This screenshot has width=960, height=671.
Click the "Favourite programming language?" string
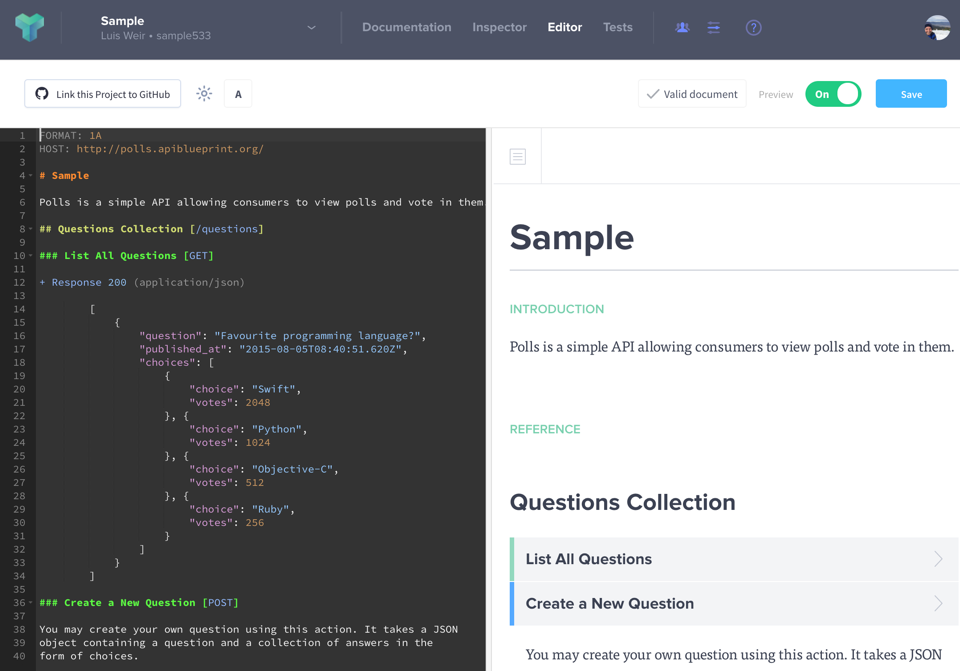point(318,336)
